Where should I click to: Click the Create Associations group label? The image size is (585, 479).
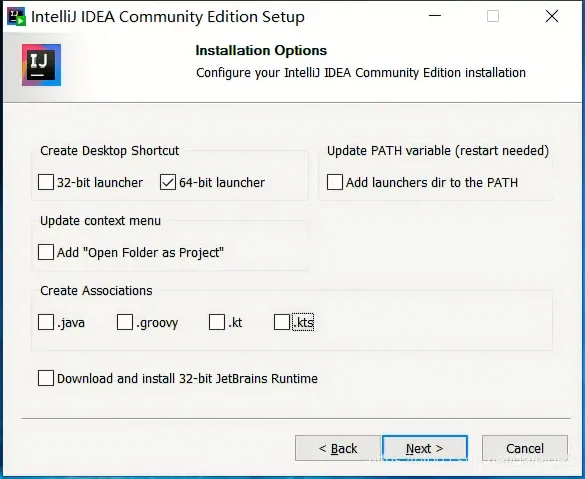tap(96, 291)
